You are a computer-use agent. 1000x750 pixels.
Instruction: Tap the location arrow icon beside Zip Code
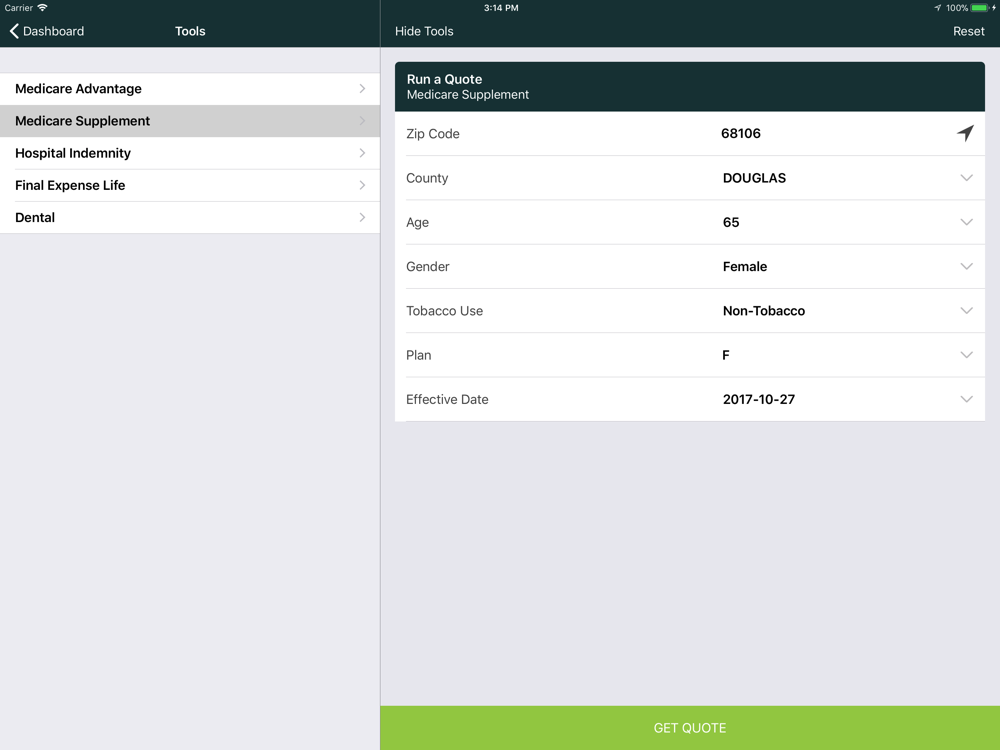pyautogui.click(x=965, y=133)
